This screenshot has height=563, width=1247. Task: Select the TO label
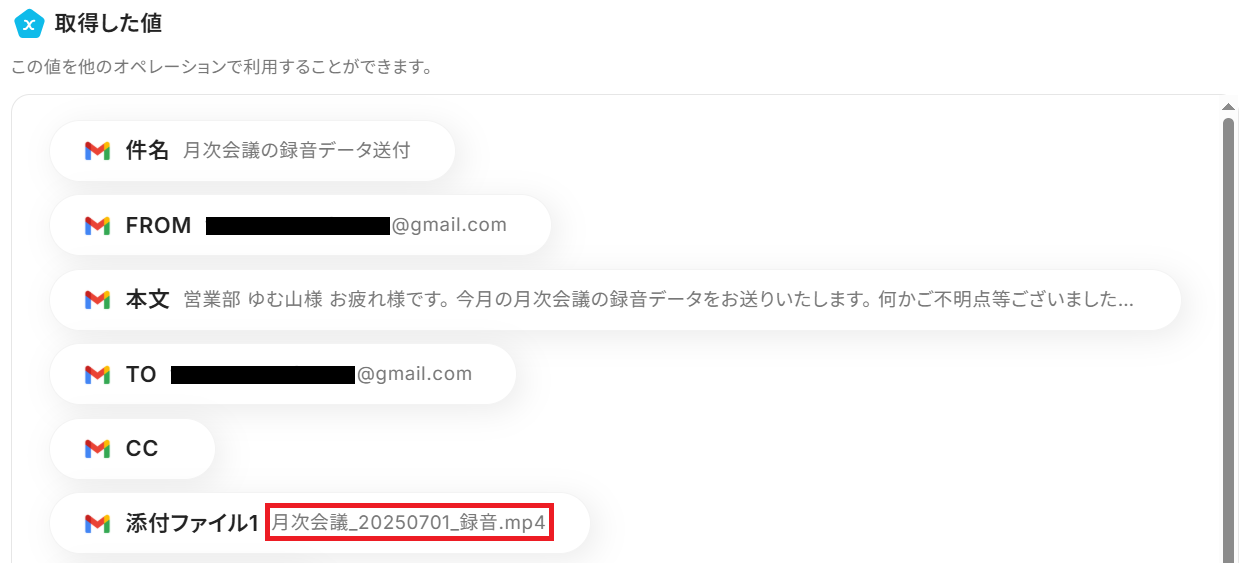pyautogui.click(x=141, y=375)
